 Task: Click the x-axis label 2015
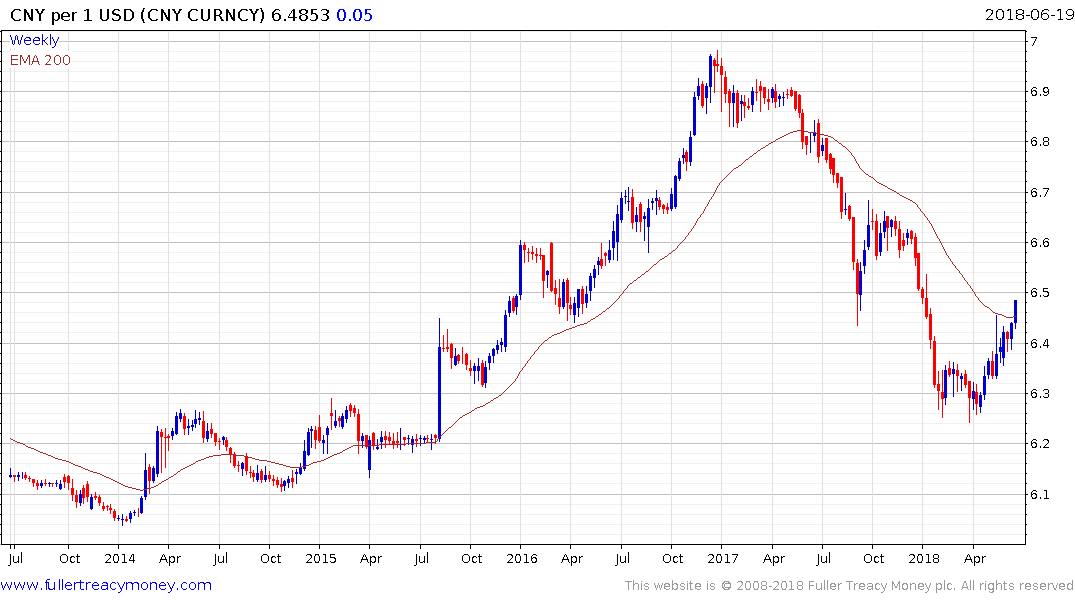click(x=321, y=558)
